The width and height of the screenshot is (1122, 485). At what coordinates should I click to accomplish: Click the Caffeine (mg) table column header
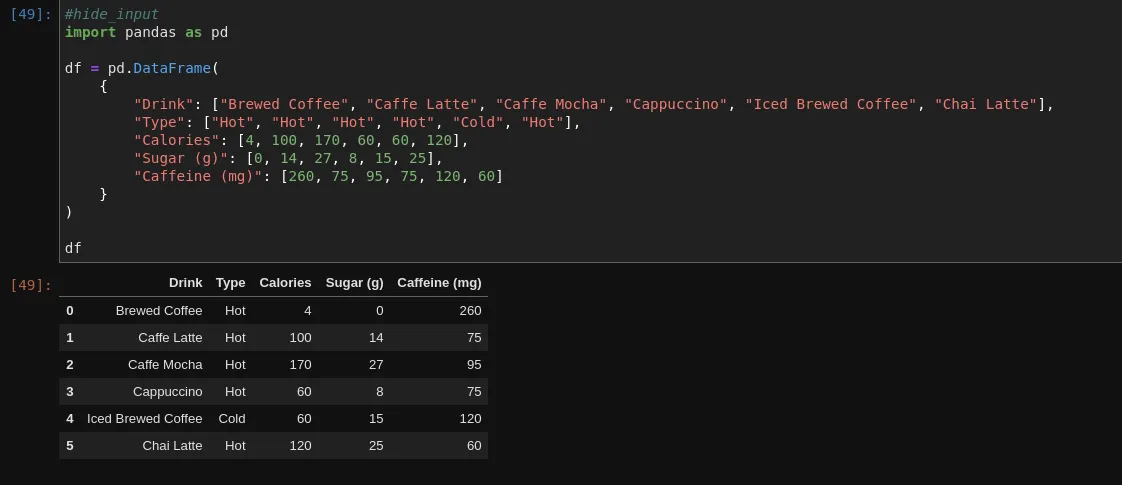click(439, 283)
